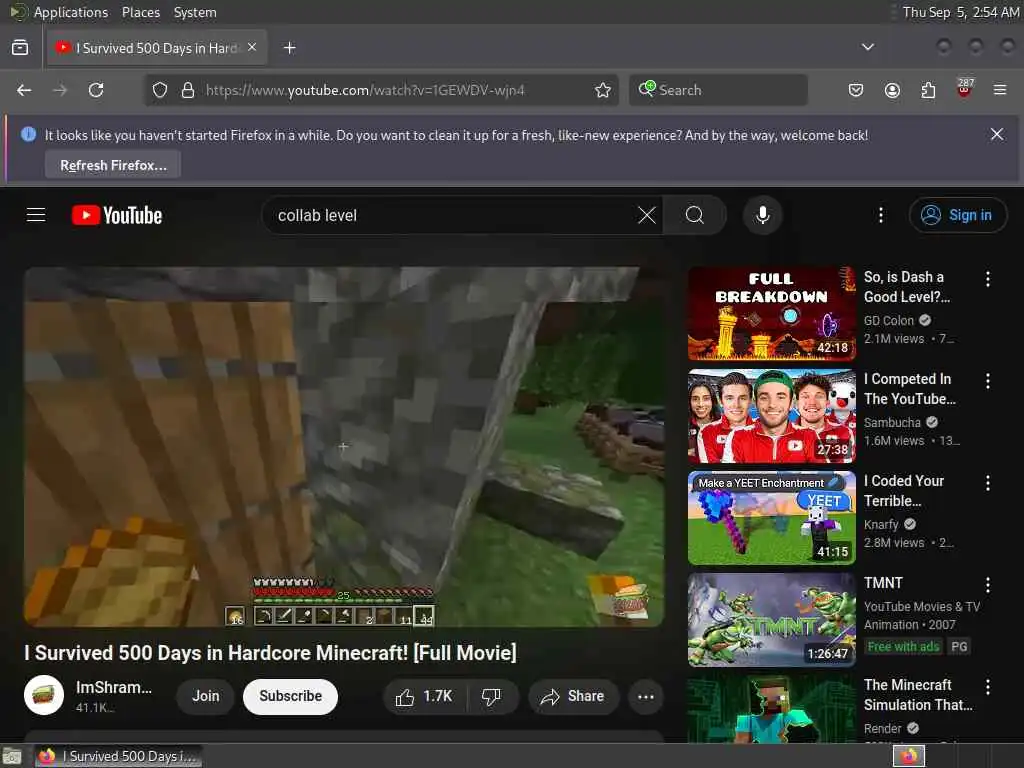Open tracking protection shield icon

click(x=160, y=90)
